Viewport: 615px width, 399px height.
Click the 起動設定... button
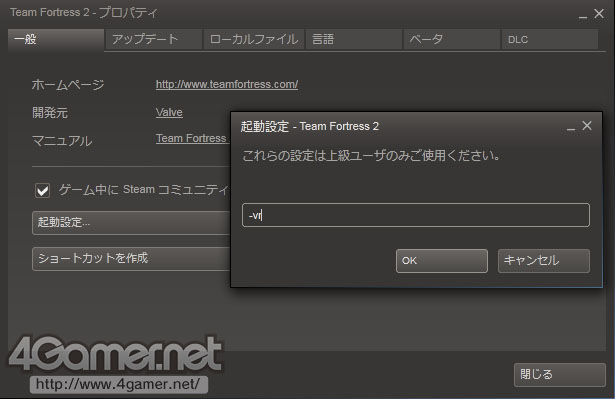point(131,222)
